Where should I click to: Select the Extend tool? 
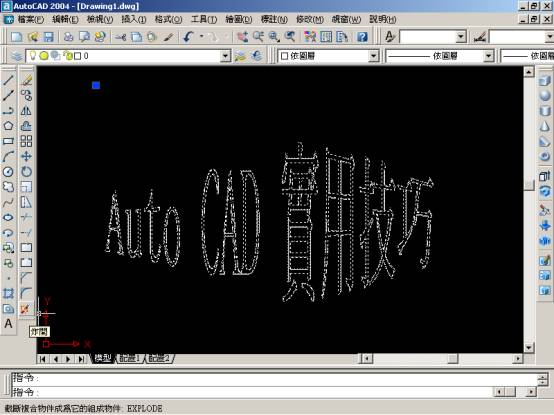(26, 232)
